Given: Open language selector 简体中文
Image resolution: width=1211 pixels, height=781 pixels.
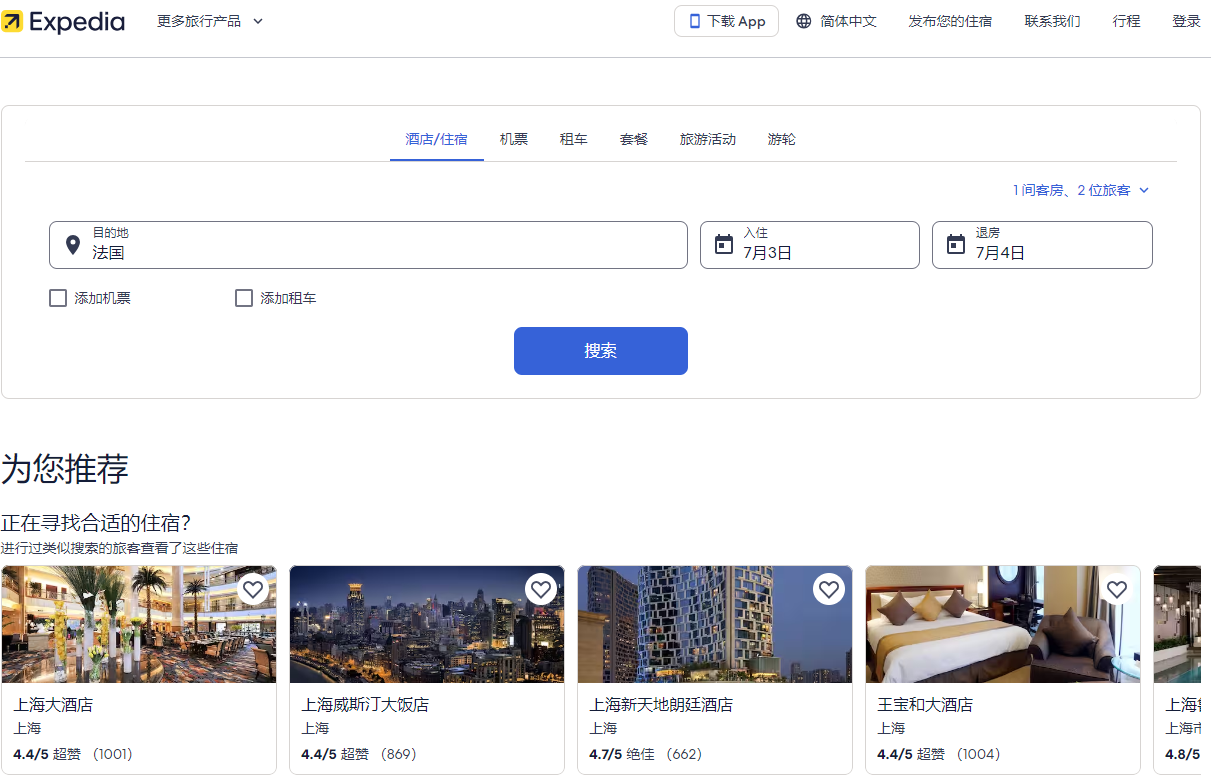Looking at the screenshot, I should point(836,21).
